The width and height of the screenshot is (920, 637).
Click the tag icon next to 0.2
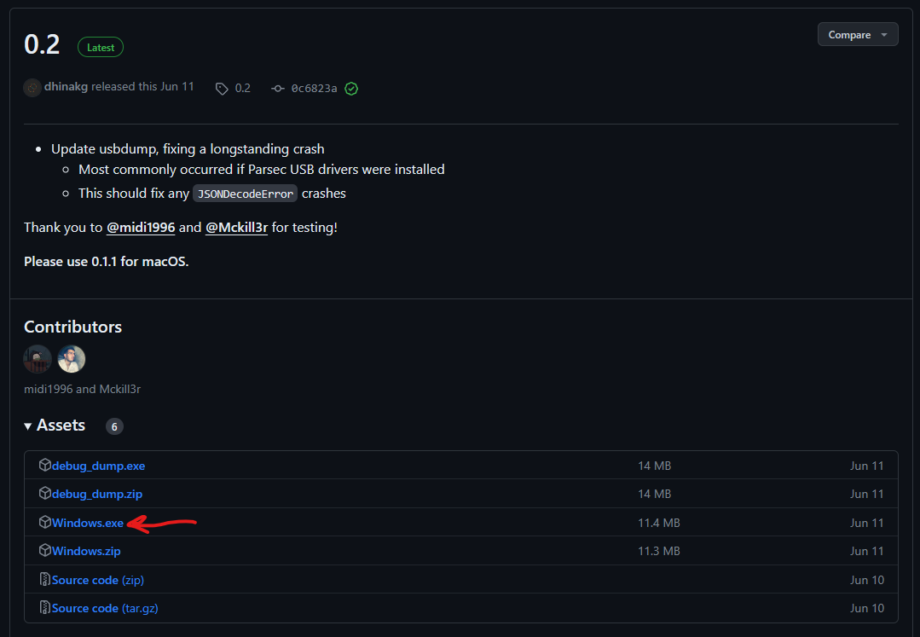[222, 88]
